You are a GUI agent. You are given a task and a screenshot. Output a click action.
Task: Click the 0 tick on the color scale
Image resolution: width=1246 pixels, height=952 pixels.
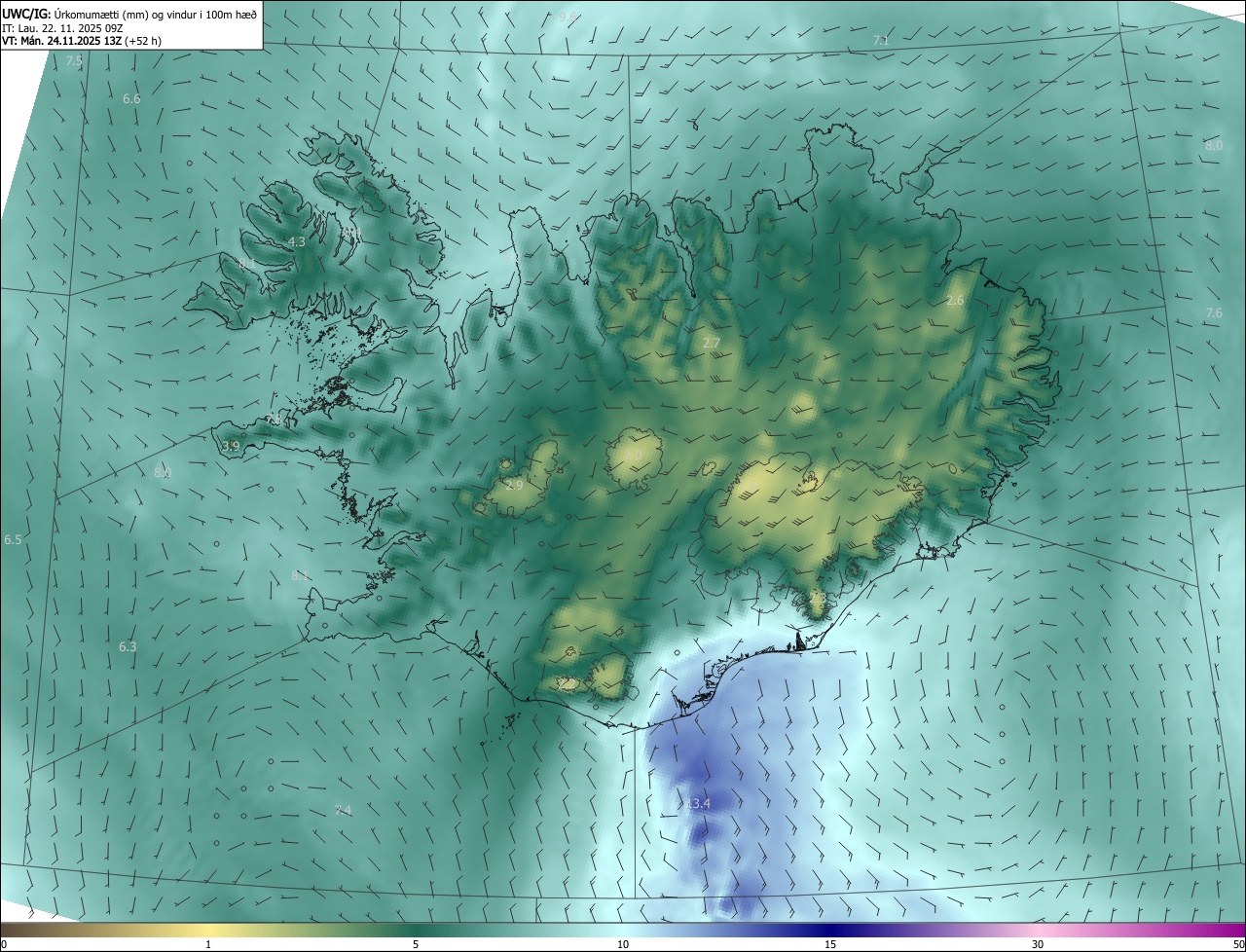(x=4, y=944)
